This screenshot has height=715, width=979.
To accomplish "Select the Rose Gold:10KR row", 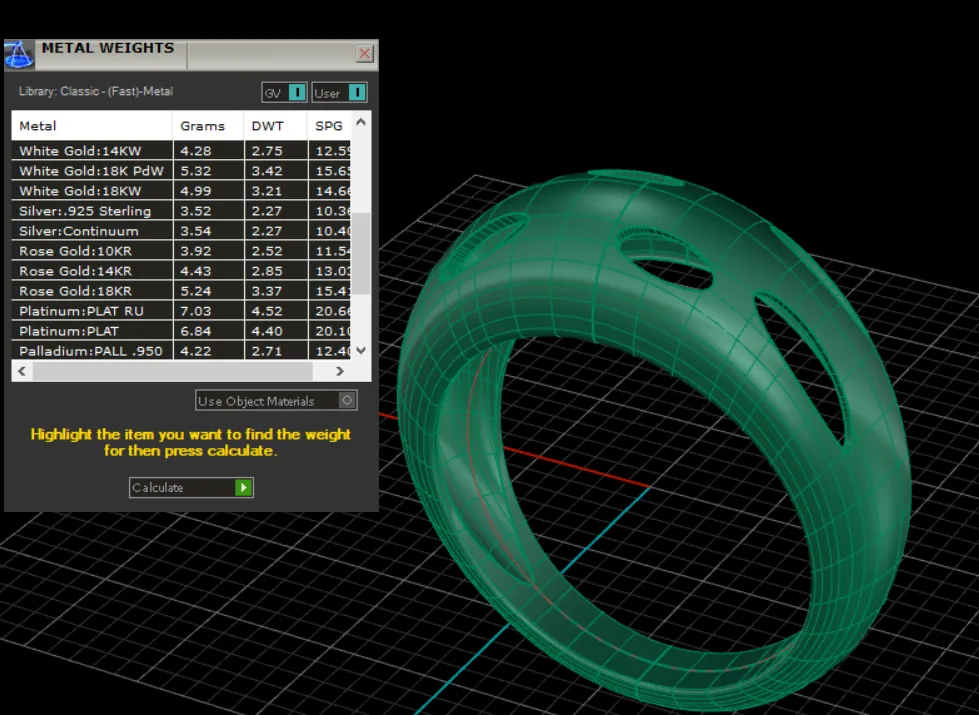I will (x=181, y=250).
